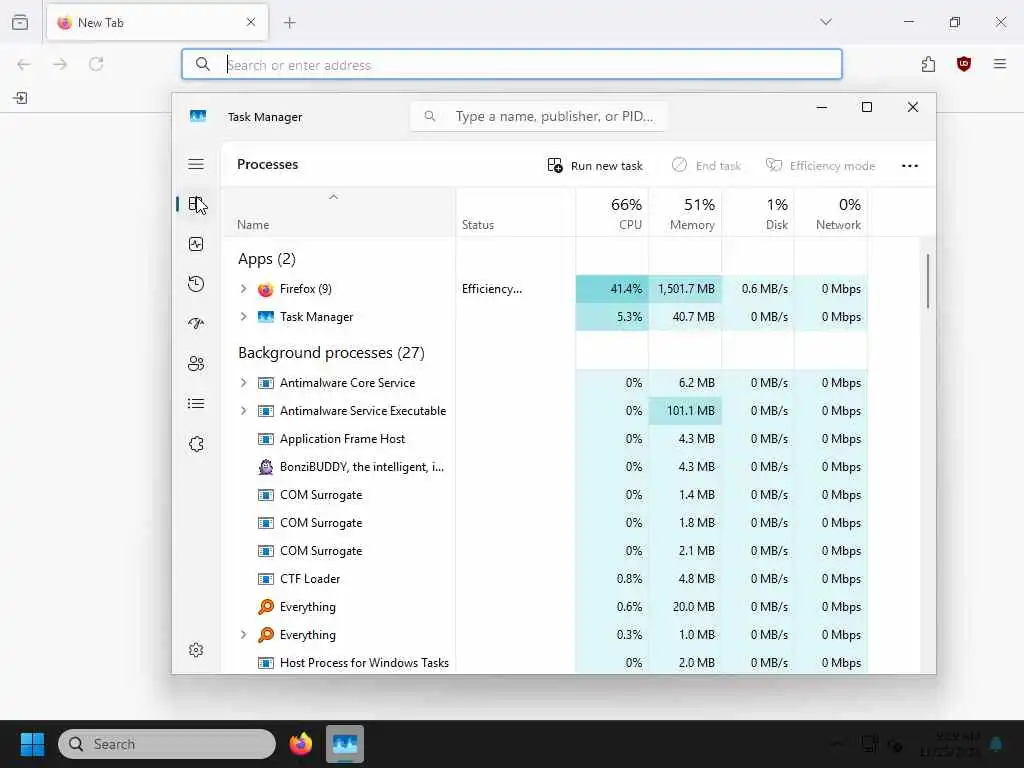Viewport: 1024px width, 768px height.
Task: Click the Processes list vertical scrollbar
Action: [x=927, y=281]
